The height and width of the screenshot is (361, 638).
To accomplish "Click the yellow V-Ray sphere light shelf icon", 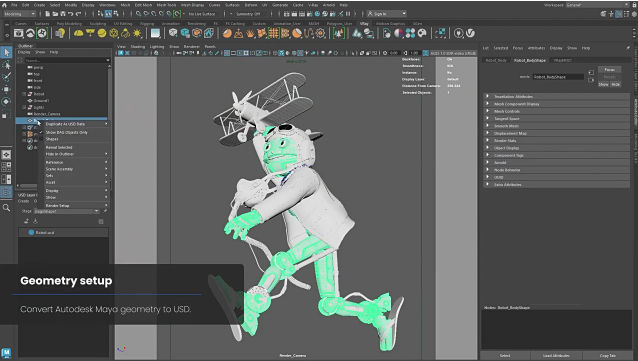I will tap(102, 33).
